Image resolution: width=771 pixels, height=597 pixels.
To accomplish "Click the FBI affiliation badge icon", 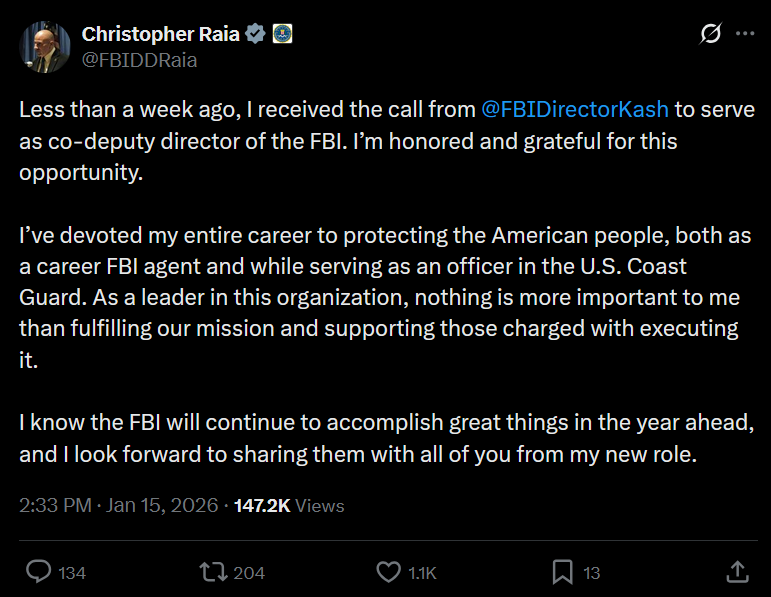I will coord(281,34).
